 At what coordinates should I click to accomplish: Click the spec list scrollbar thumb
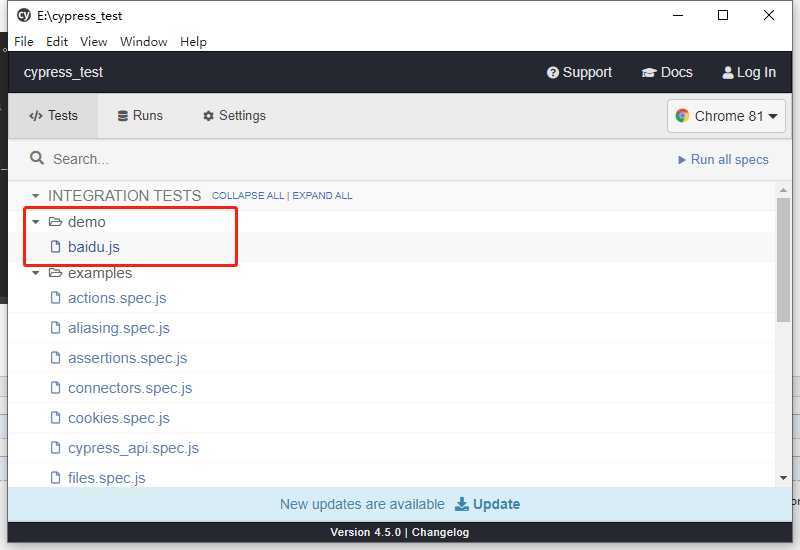[783, 260]
